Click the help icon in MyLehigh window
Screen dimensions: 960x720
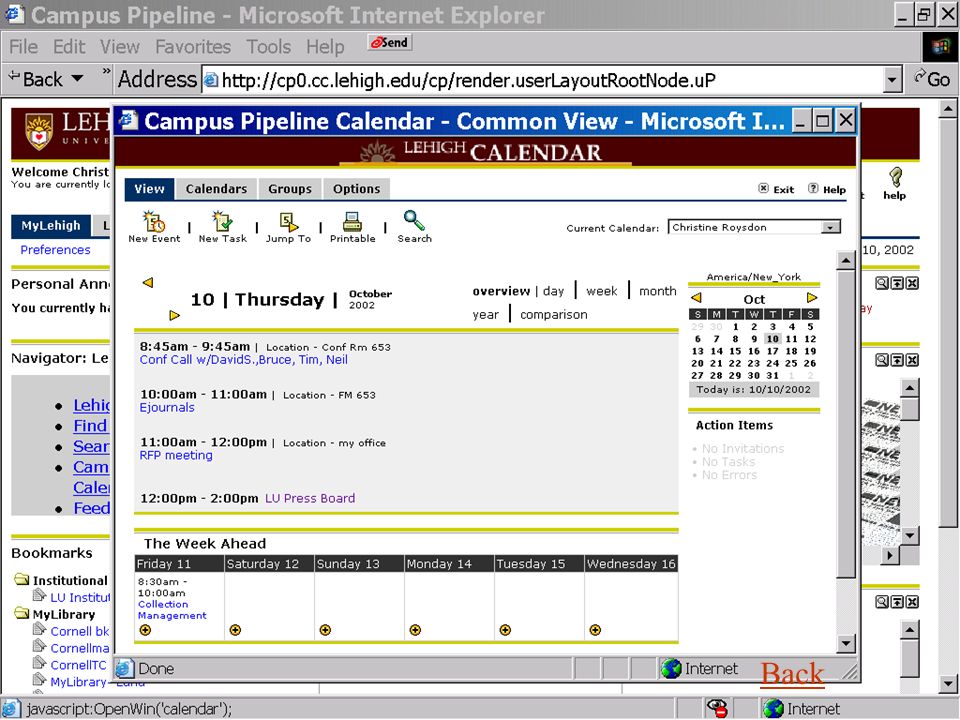895,183
